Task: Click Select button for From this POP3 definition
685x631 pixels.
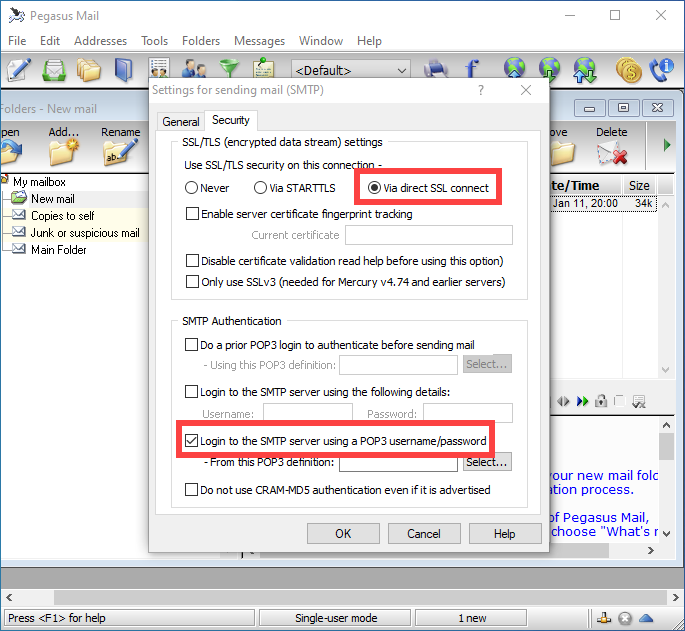Action: pyautogui.click(x=487, y=462)
